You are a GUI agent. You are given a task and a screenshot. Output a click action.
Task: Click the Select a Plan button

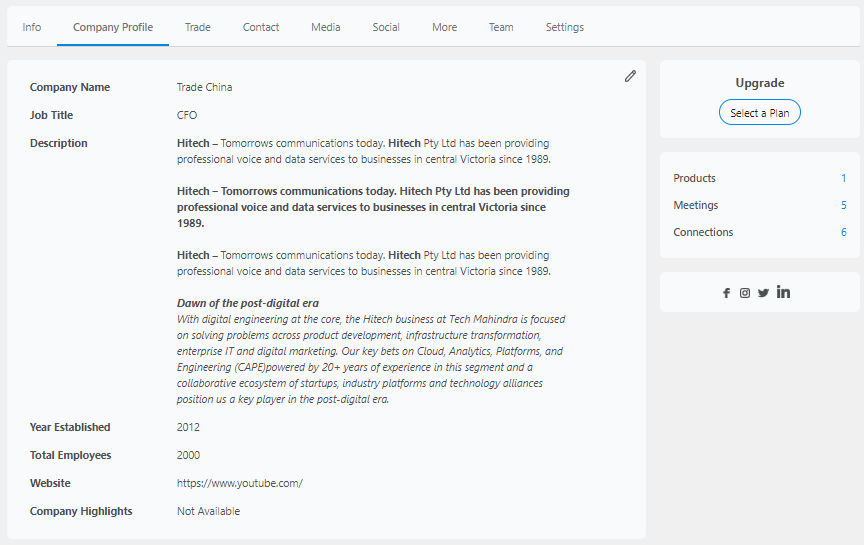[x=760, y=112]
